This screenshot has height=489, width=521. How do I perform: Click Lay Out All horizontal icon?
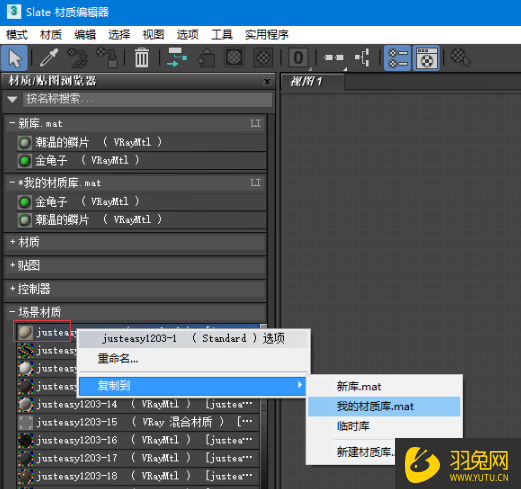333,58
